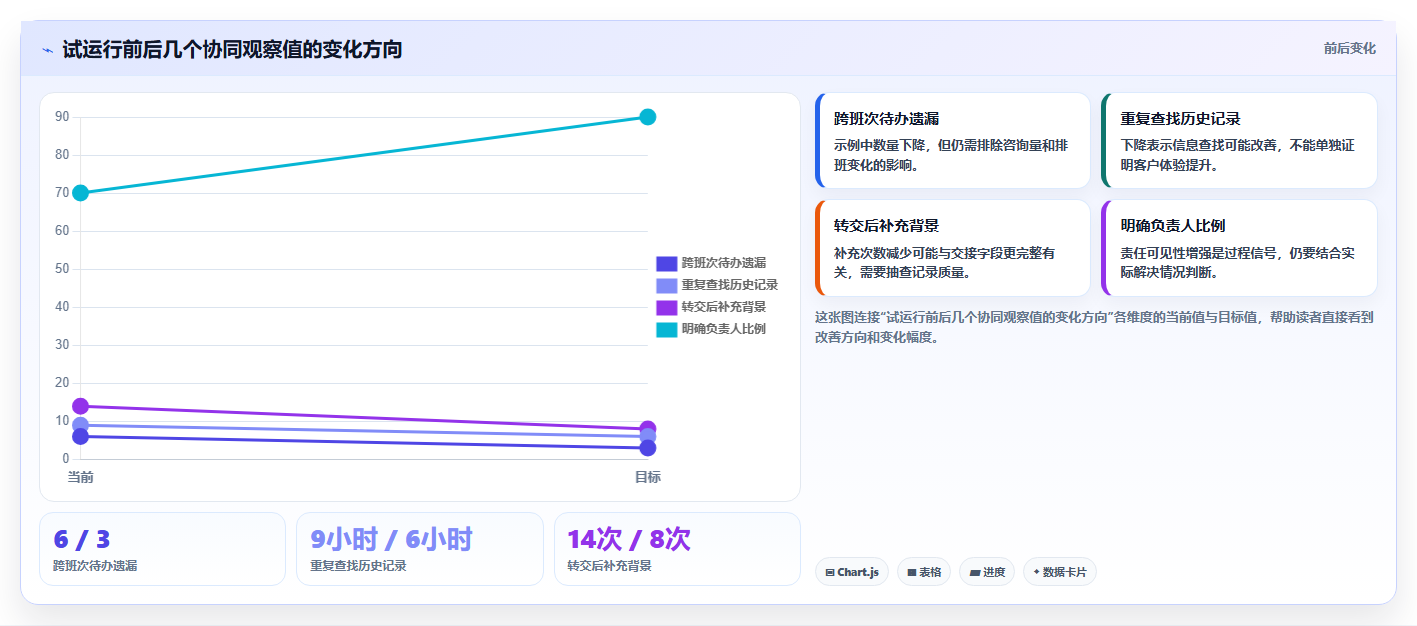Click the 表格 chip icon
The image size is (1417, 626).
[912, 573]
